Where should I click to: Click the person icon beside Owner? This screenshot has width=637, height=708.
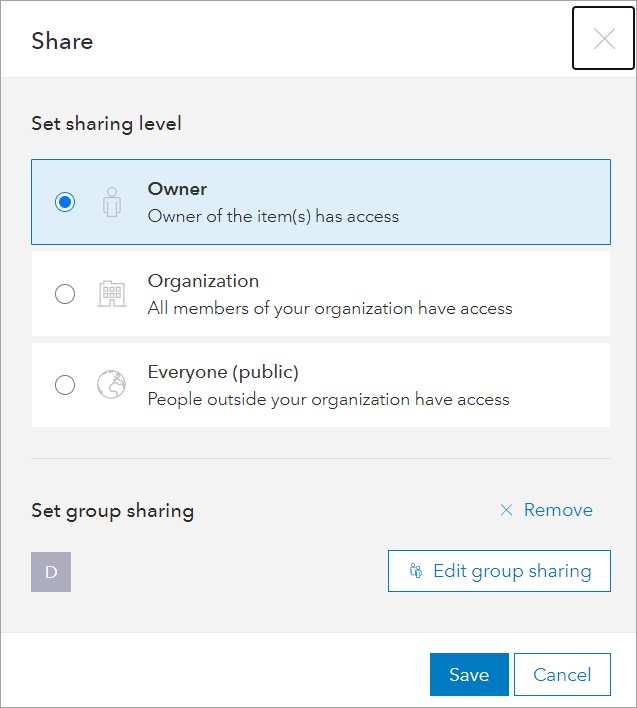(x=111, y=202)
